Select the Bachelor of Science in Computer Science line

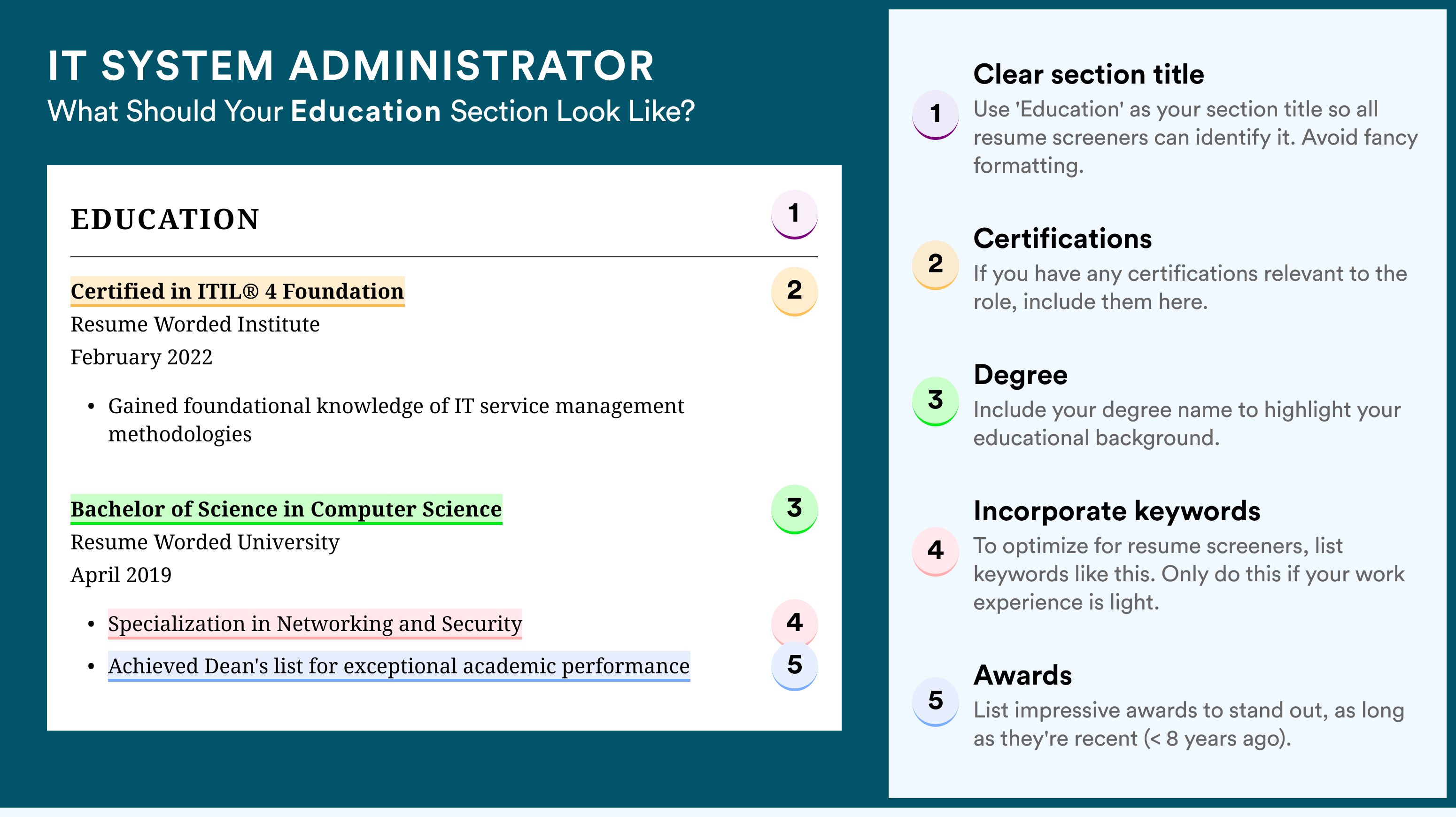[286, 509]
